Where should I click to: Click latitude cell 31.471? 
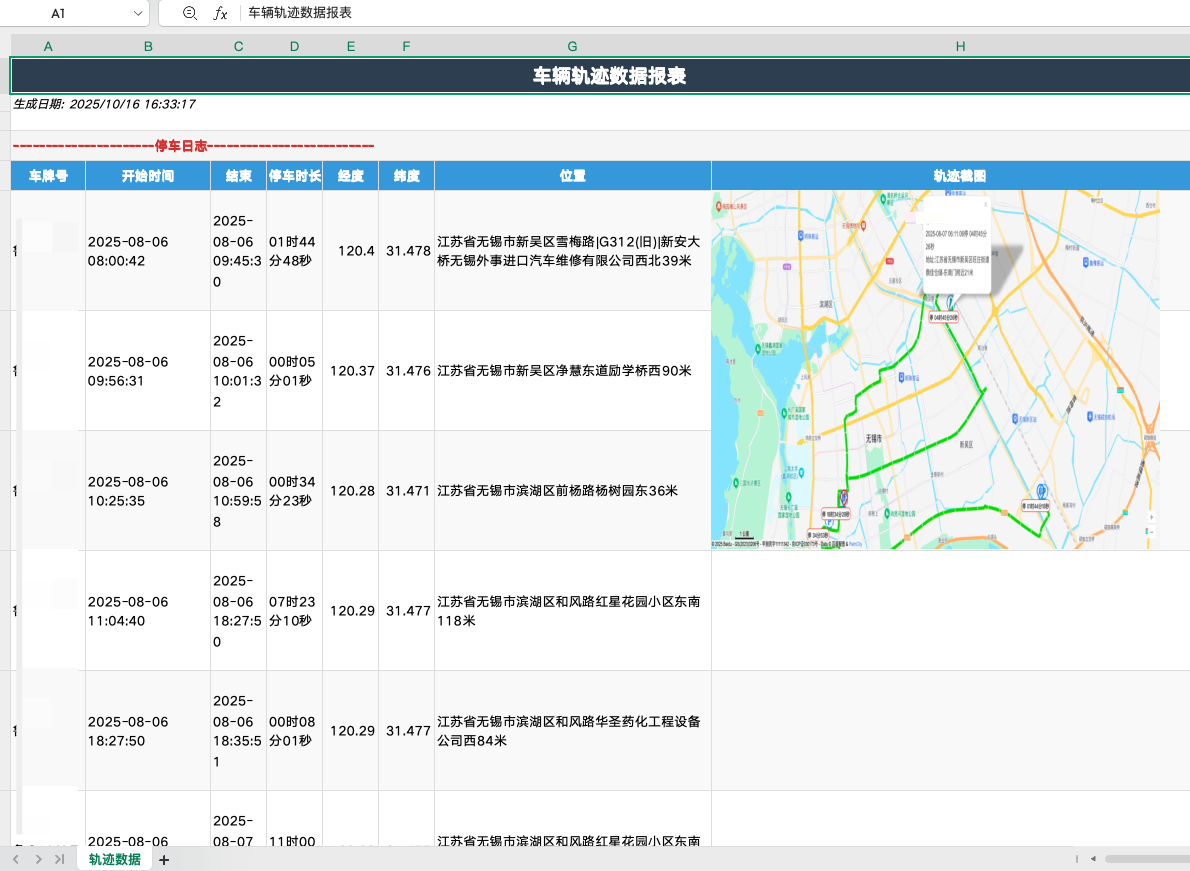(406, 491)
